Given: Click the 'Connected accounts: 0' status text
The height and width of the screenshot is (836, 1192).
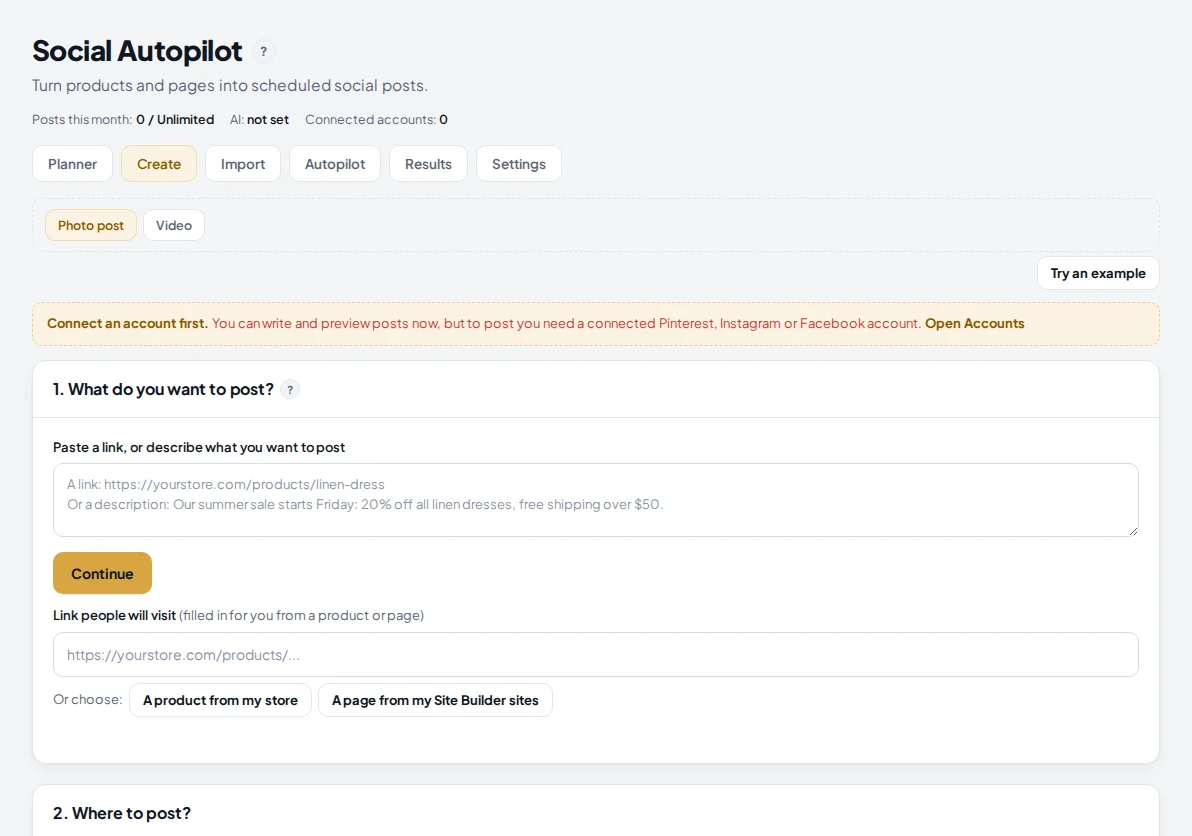Looking at the screenshot, I should 376,120.
